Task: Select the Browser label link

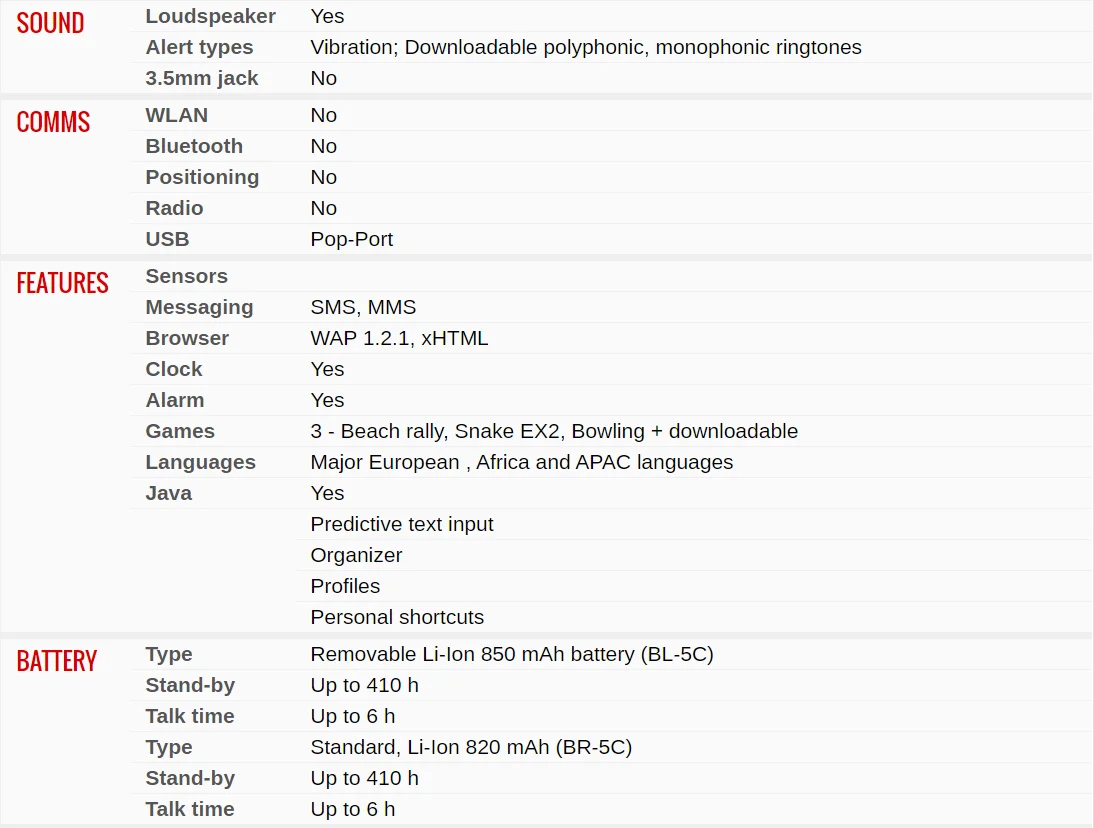Action: pyautogui.click(x=187, y=338)
